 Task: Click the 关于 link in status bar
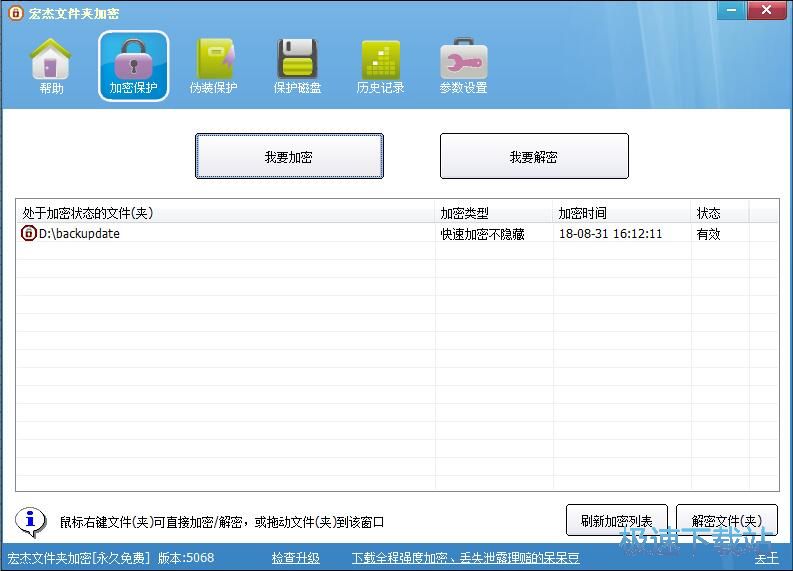[x=767, y=558]
